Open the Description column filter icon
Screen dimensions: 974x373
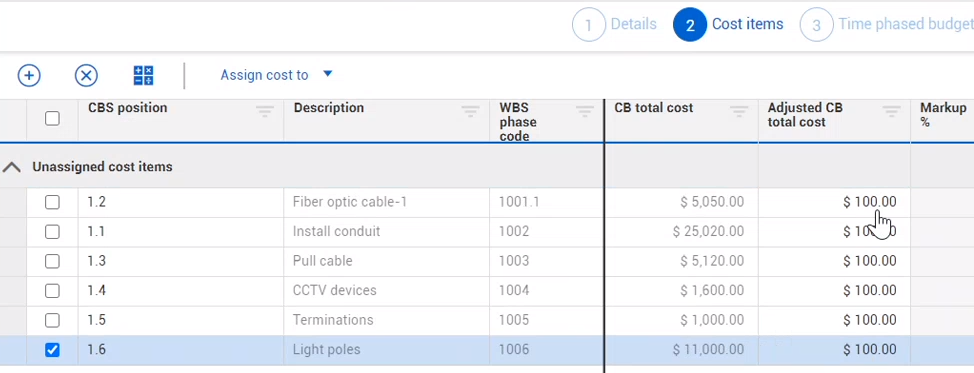tap(470, 111)
